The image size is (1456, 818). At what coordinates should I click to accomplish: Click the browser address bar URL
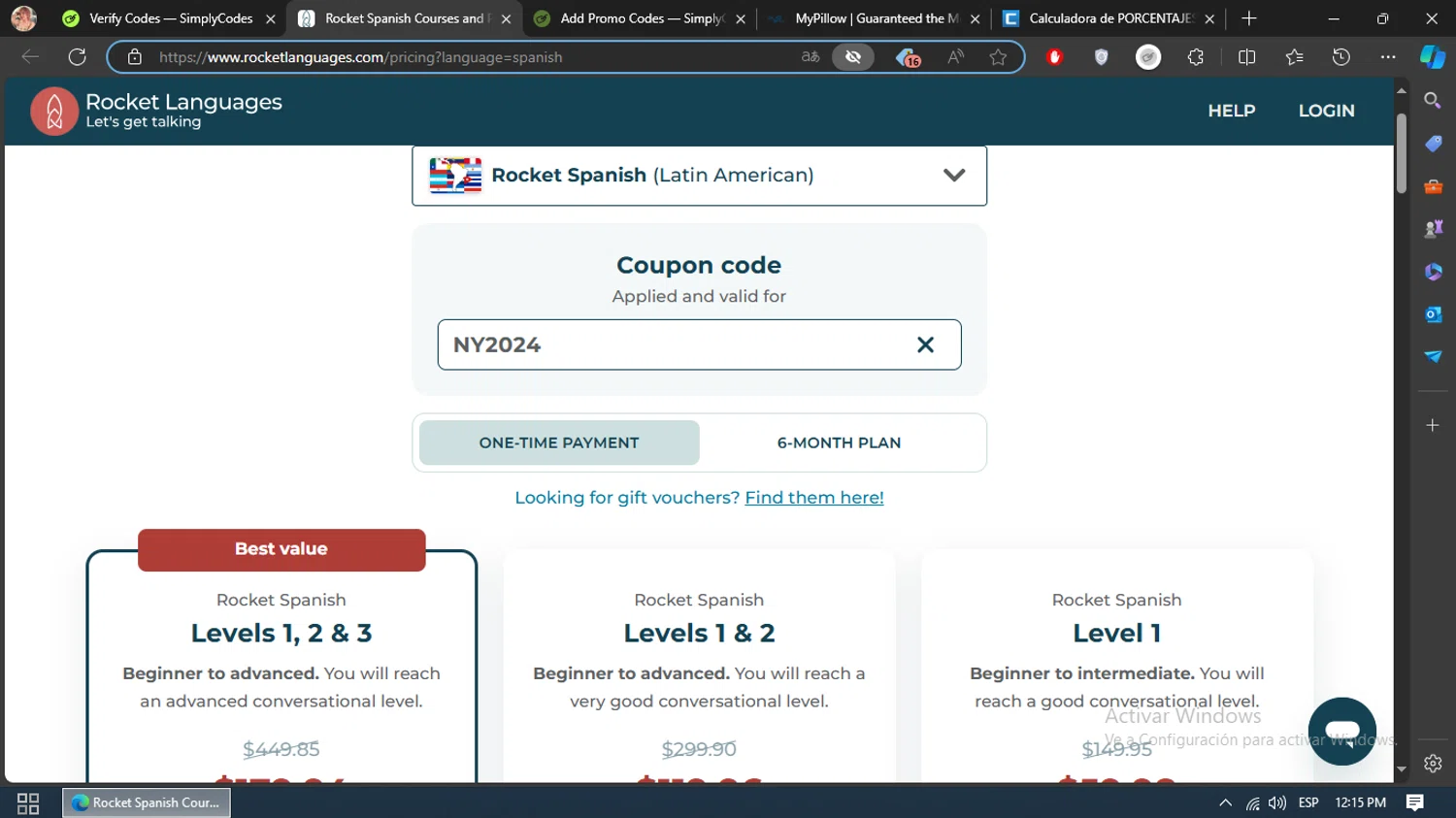[x=361, y=57]
